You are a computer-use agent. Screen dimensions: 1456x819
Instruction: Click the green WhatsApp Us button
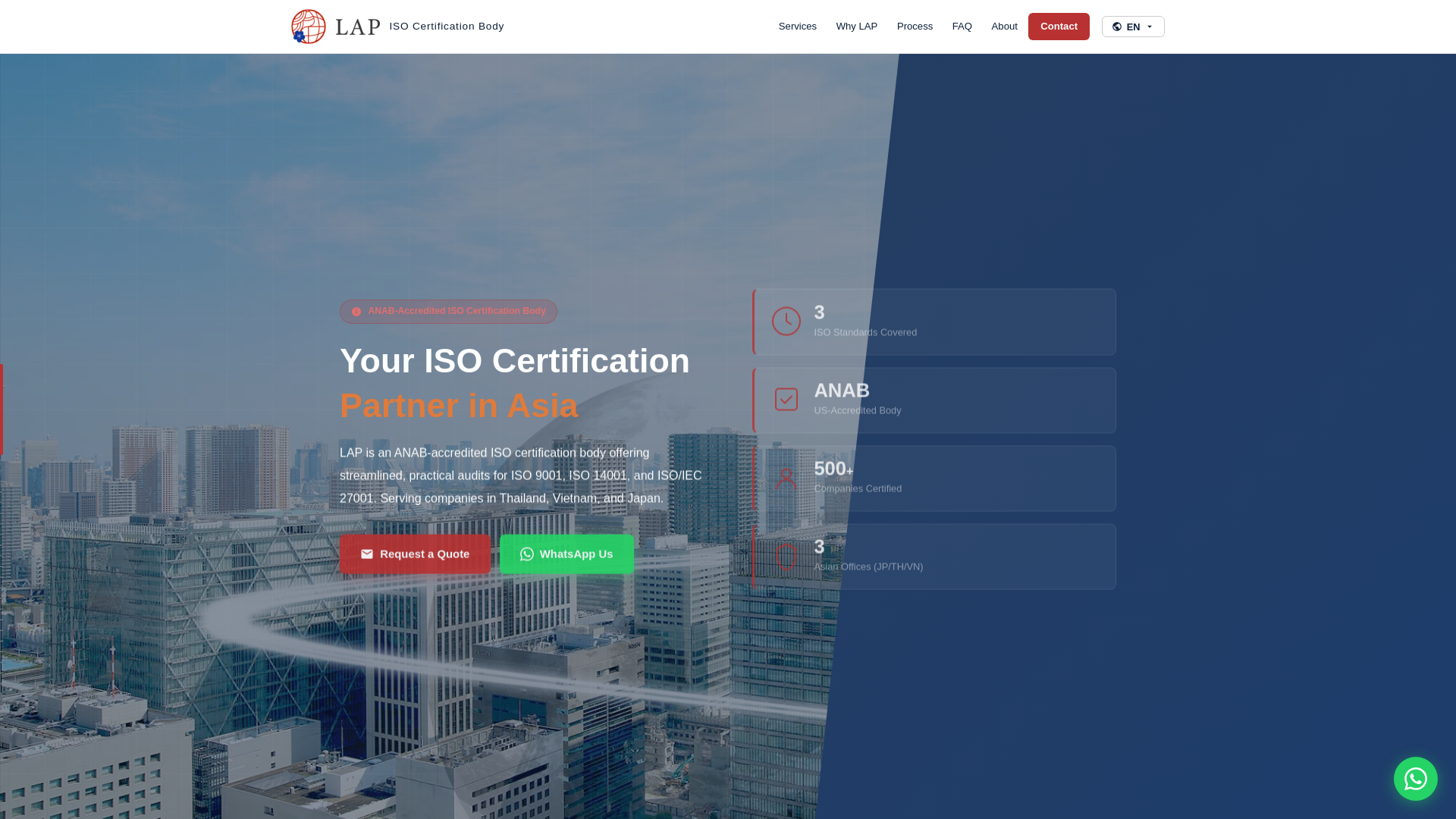tap(566, 554)
